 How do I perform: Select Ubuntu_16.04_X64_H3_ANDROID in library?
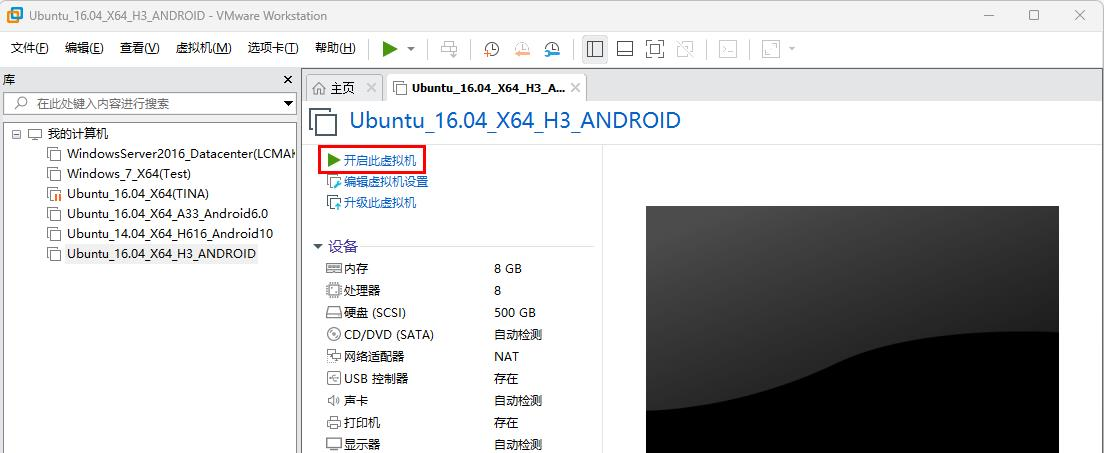(161, 253)
